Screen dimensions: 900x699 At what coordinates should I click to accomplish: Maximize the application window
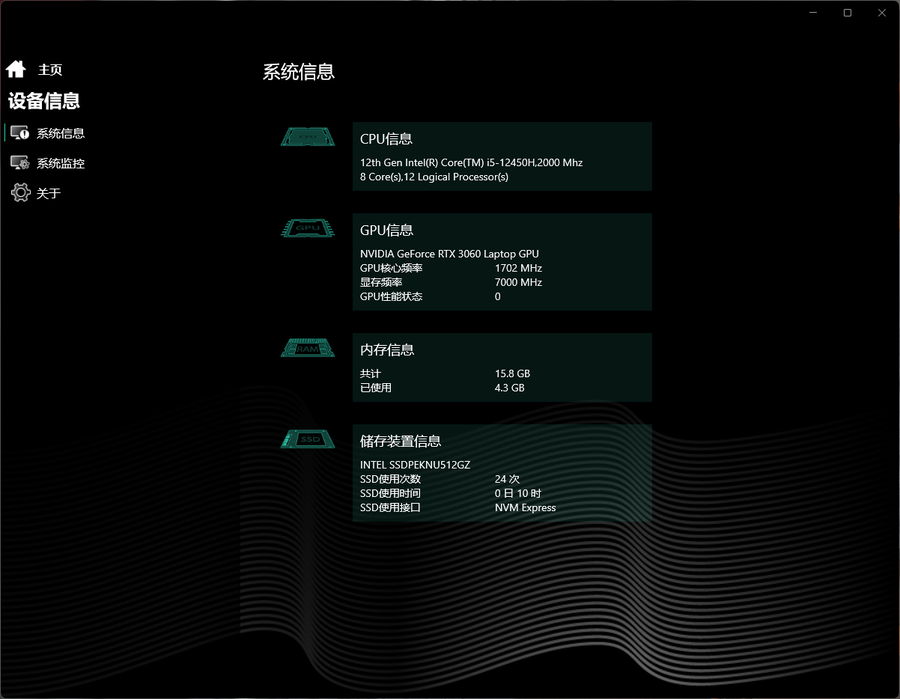(x=847, y=13)
